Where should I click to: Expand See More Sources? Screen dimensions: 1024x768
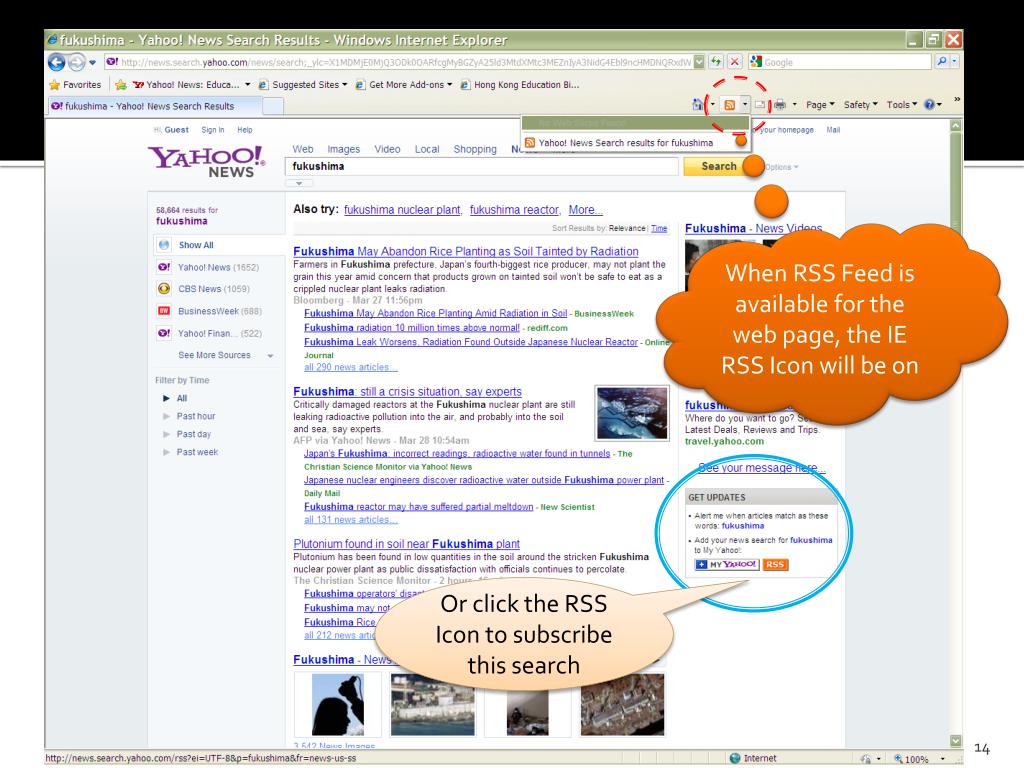(225, 355)
